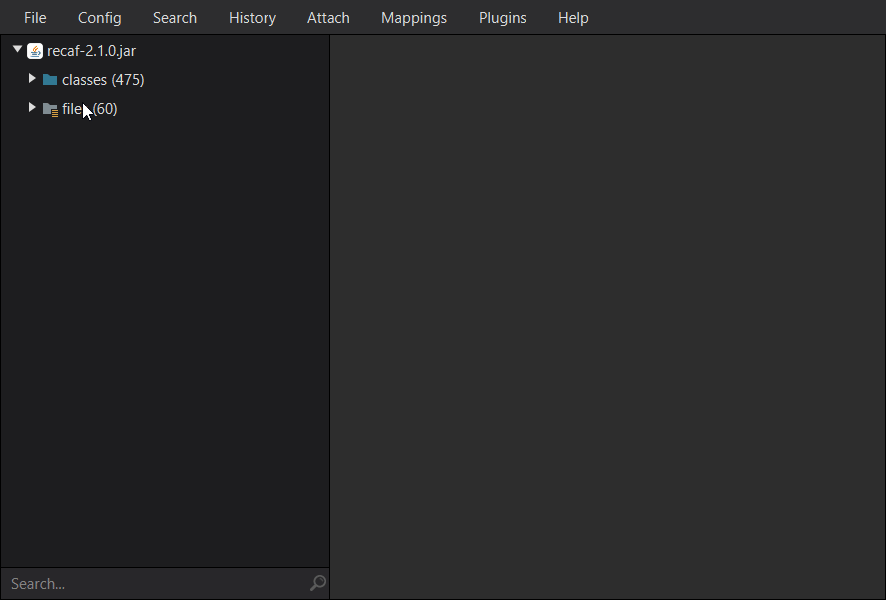Expand the files (60) tree node
This screenshot has width=886, height=600.
click(32, 107)
